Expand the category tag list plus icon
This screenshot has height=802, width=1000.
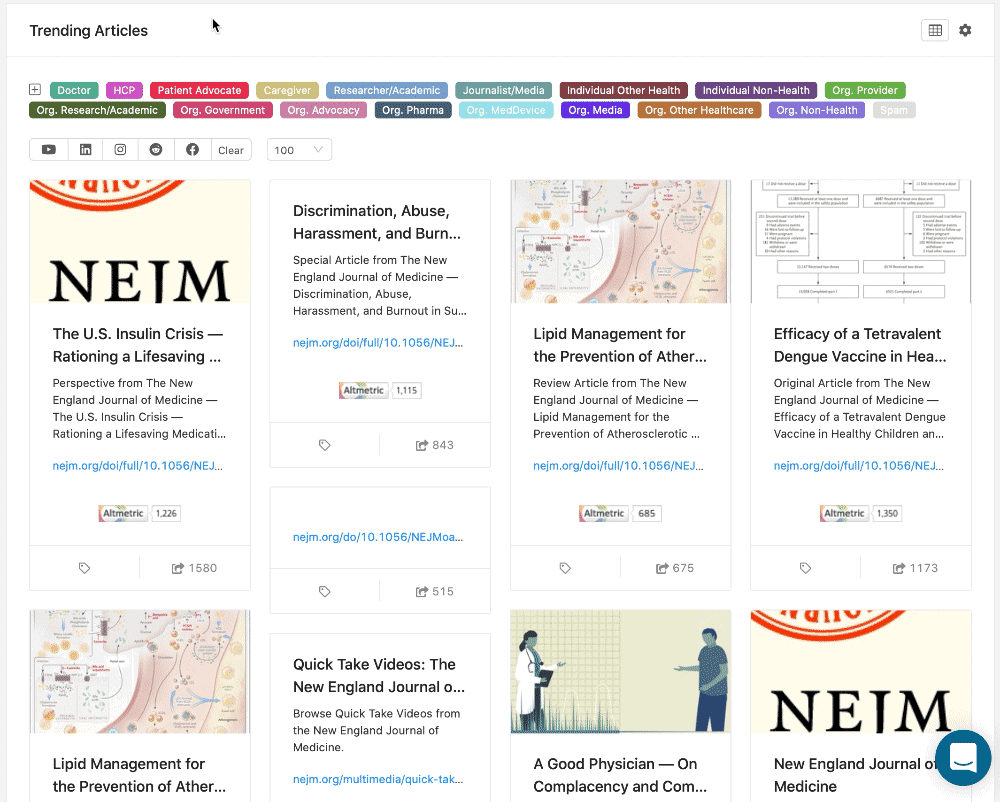point(35,89)
